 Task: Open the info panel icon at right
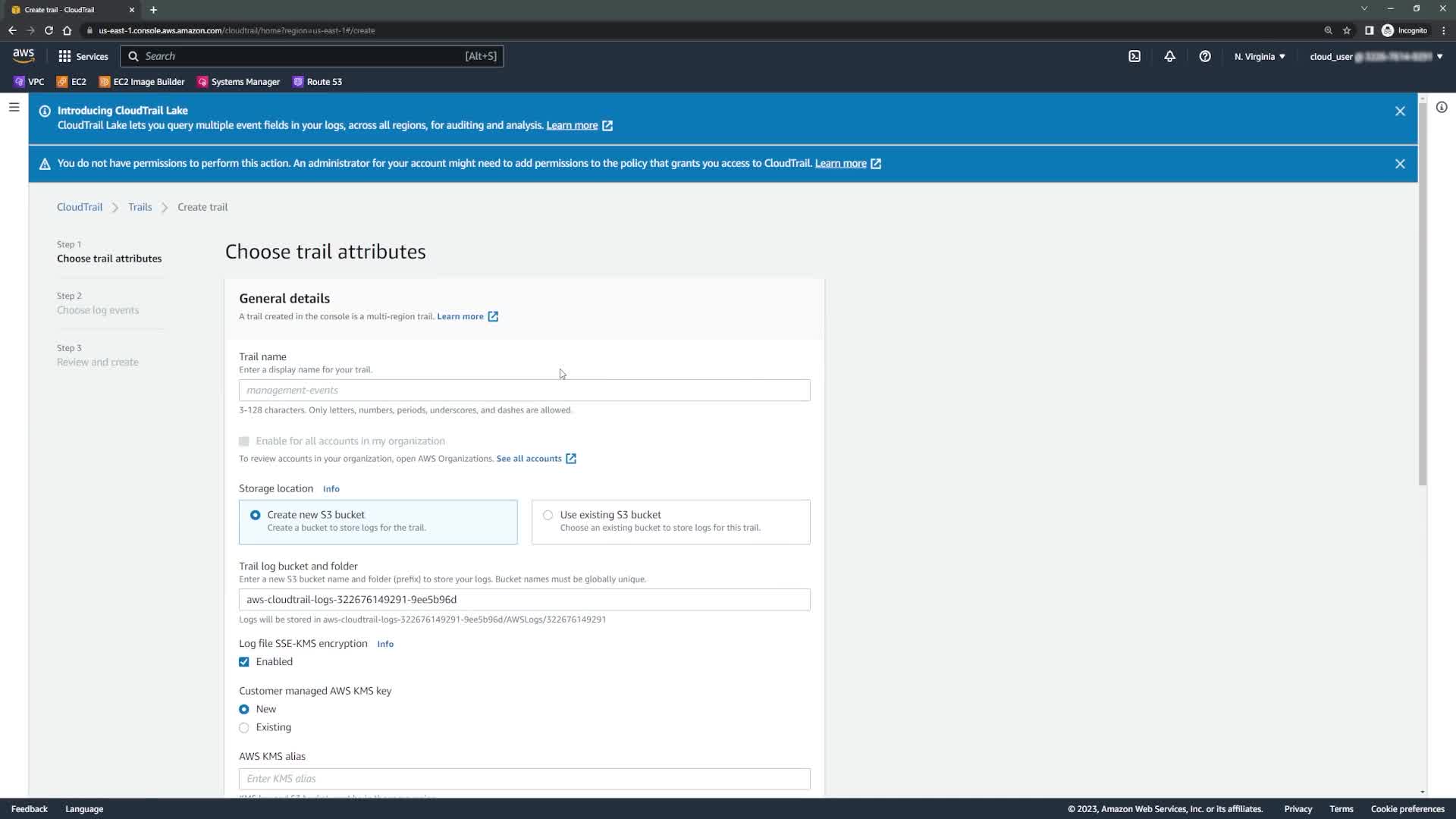click(1441, 108)
